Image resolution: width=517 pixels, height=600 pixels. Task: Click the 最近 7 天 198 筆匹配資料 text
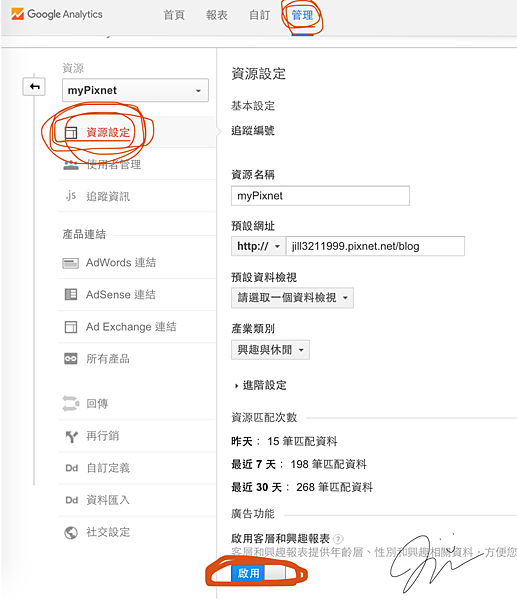[x=299, y=464]
